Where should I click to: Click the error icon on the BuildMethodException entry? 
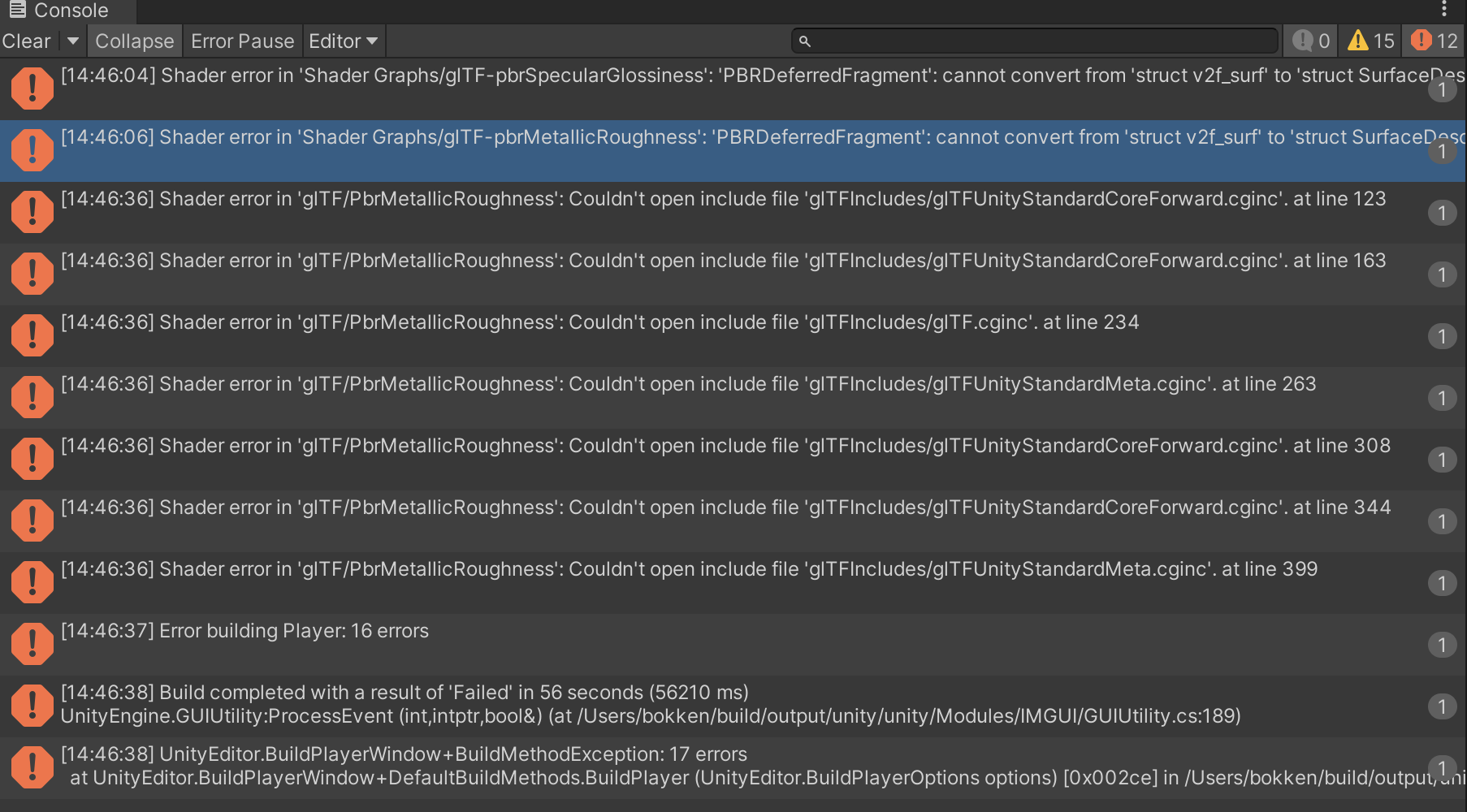tap(32, 767)
